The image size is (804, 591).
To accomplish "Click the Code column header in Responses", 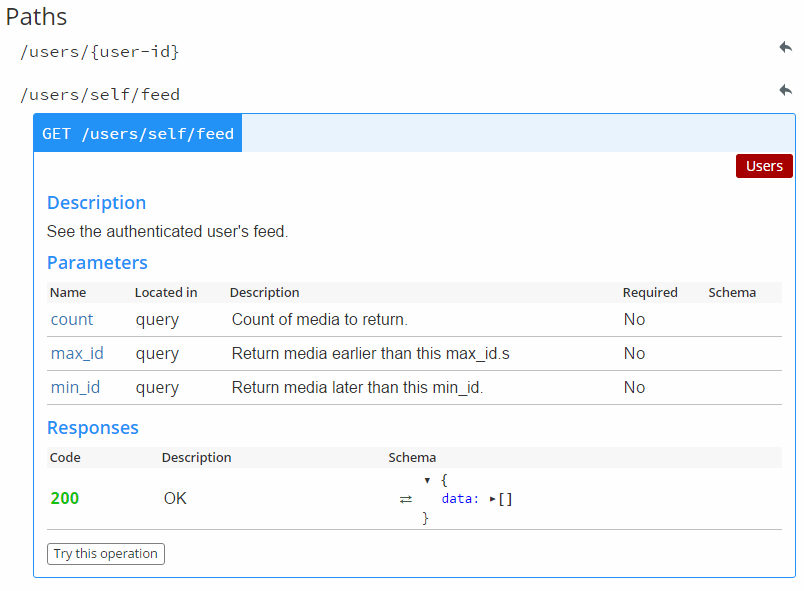I will click(x=65, y=457).
